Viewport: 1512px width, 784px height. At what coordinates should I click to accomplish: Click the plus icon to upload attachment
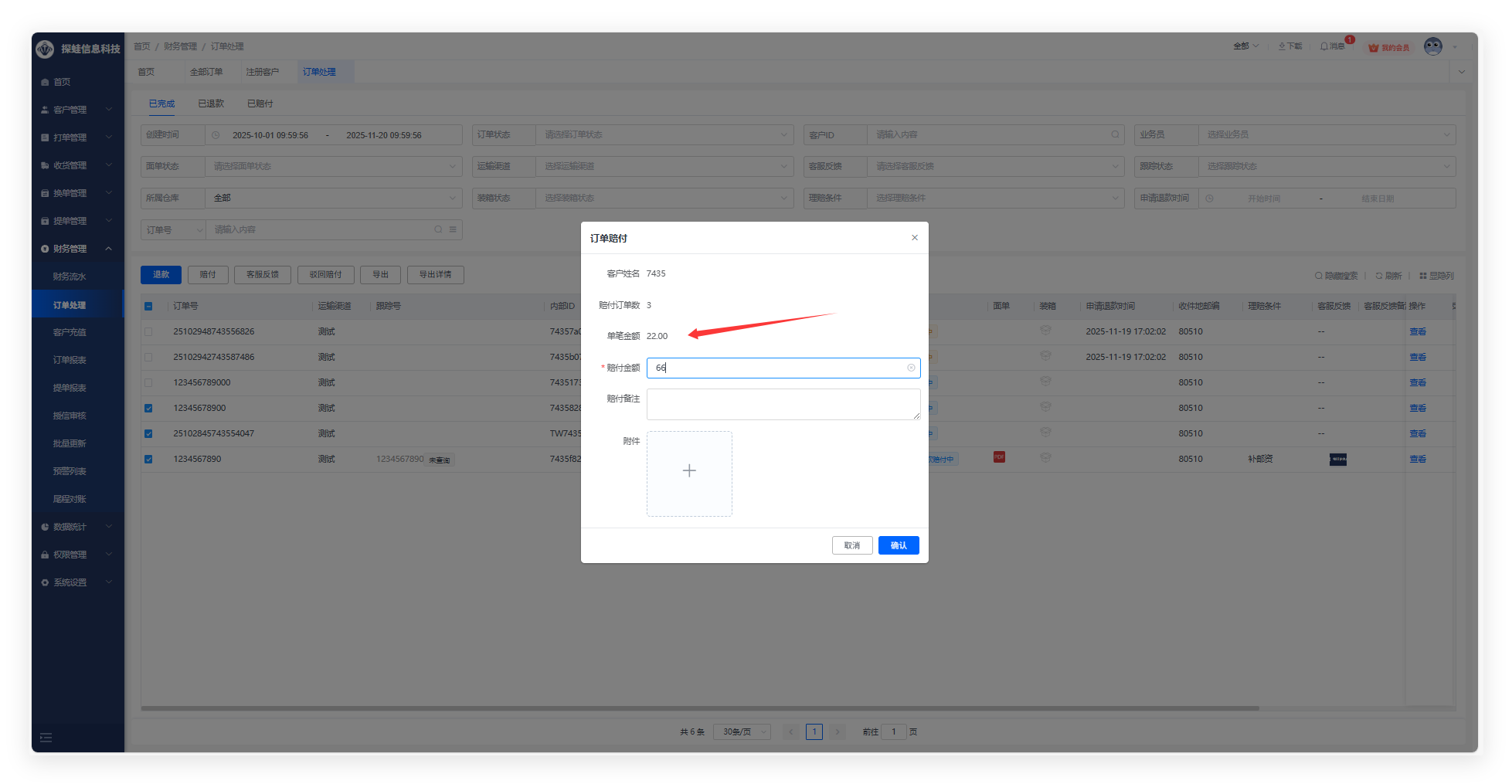coord(689,471)
